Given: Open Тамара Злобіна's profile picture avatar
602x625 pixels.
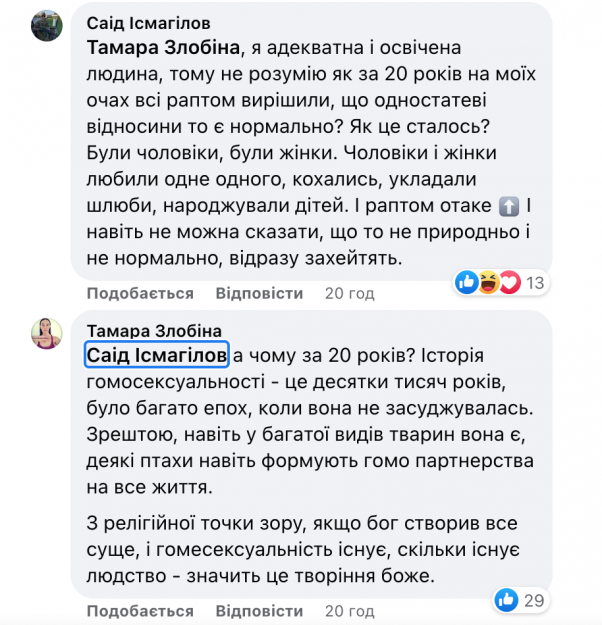Looking at the screenshot, I should (x=47, y=333).
